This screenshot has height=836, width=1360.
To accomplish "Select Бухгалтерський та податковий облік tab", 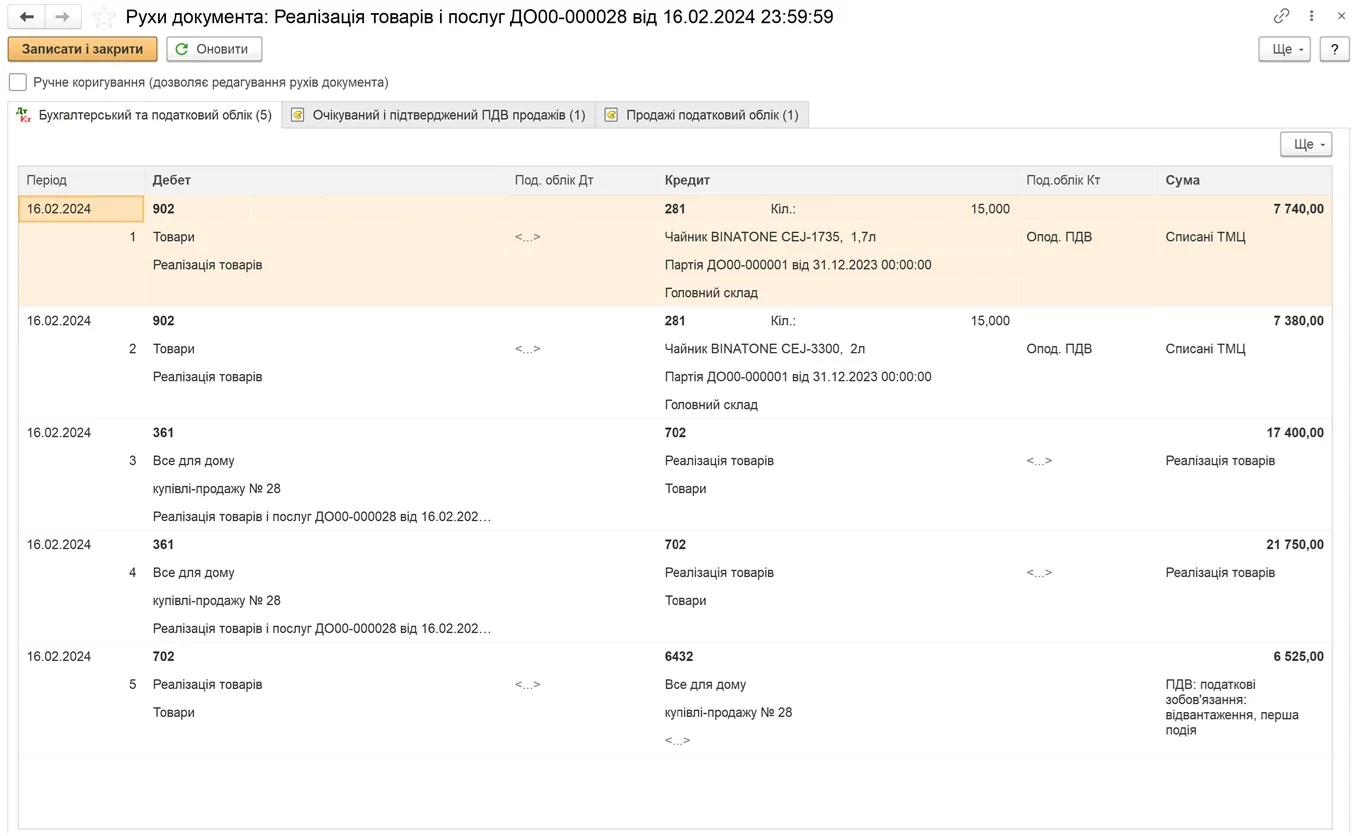I will [x=145, y=115].
